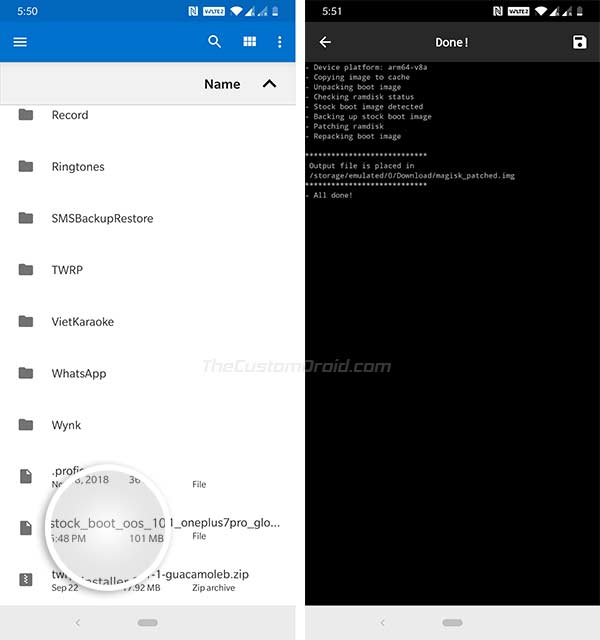Open the VietKaraoke folder
This screenshot has width=600, height=640.
(x=148, y=322)
